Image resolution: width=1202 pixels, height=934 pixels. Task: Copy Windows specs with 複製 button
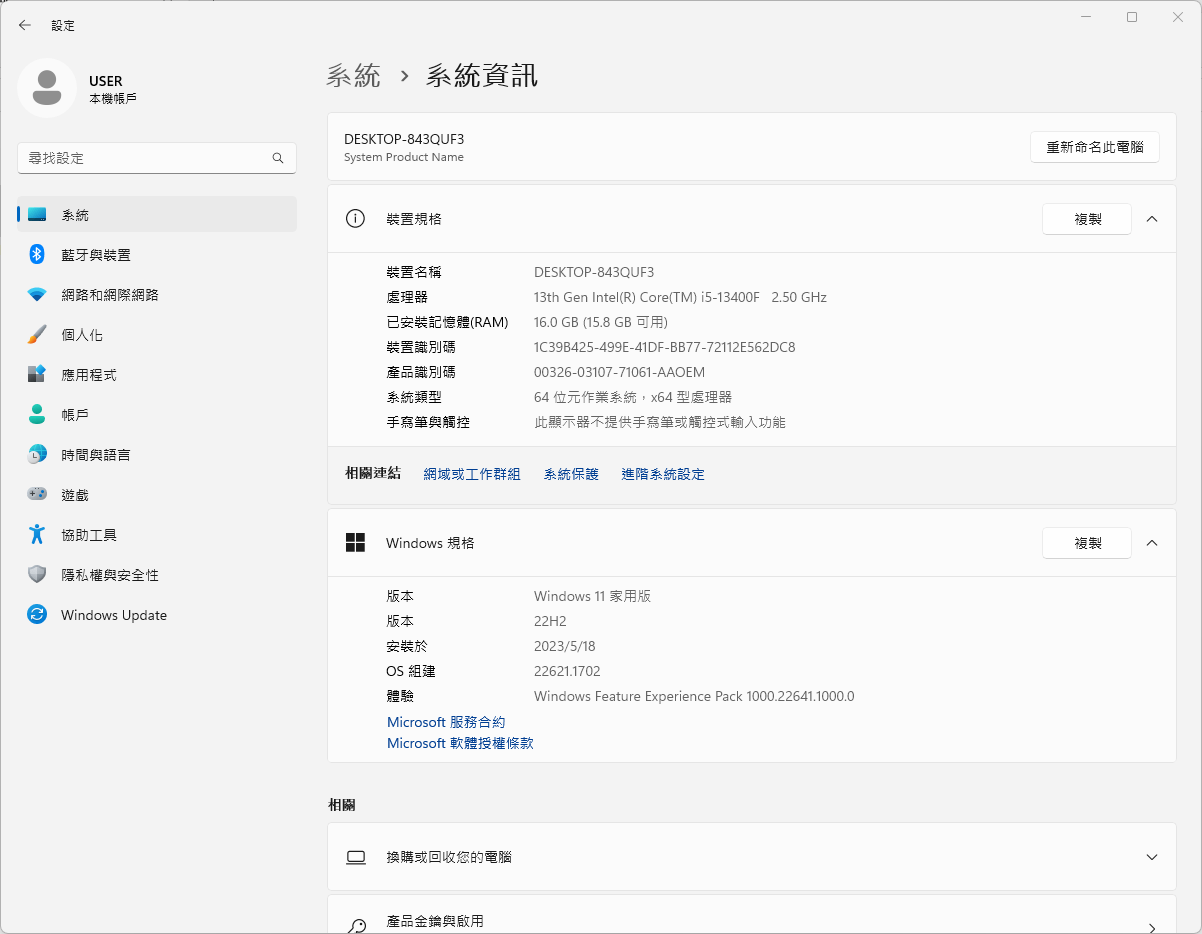point(1087,543)
